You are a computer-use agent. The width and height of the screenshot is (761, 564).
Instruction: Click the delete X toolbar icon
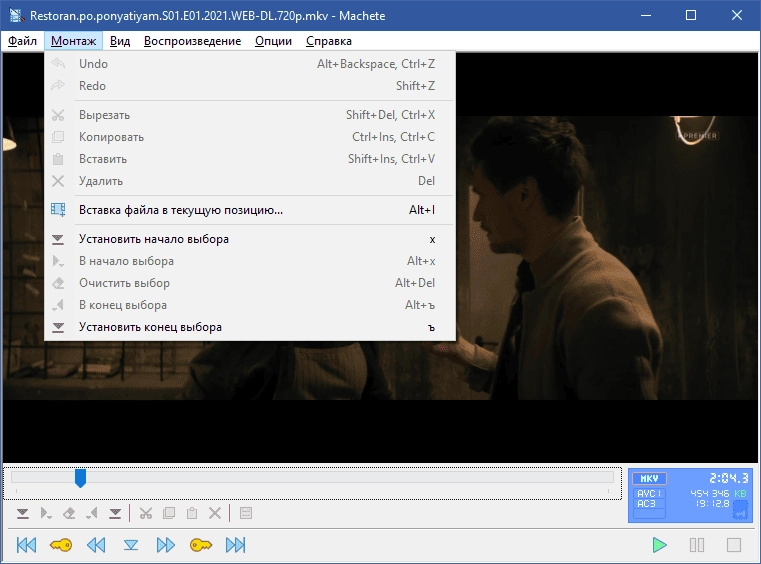215,514
